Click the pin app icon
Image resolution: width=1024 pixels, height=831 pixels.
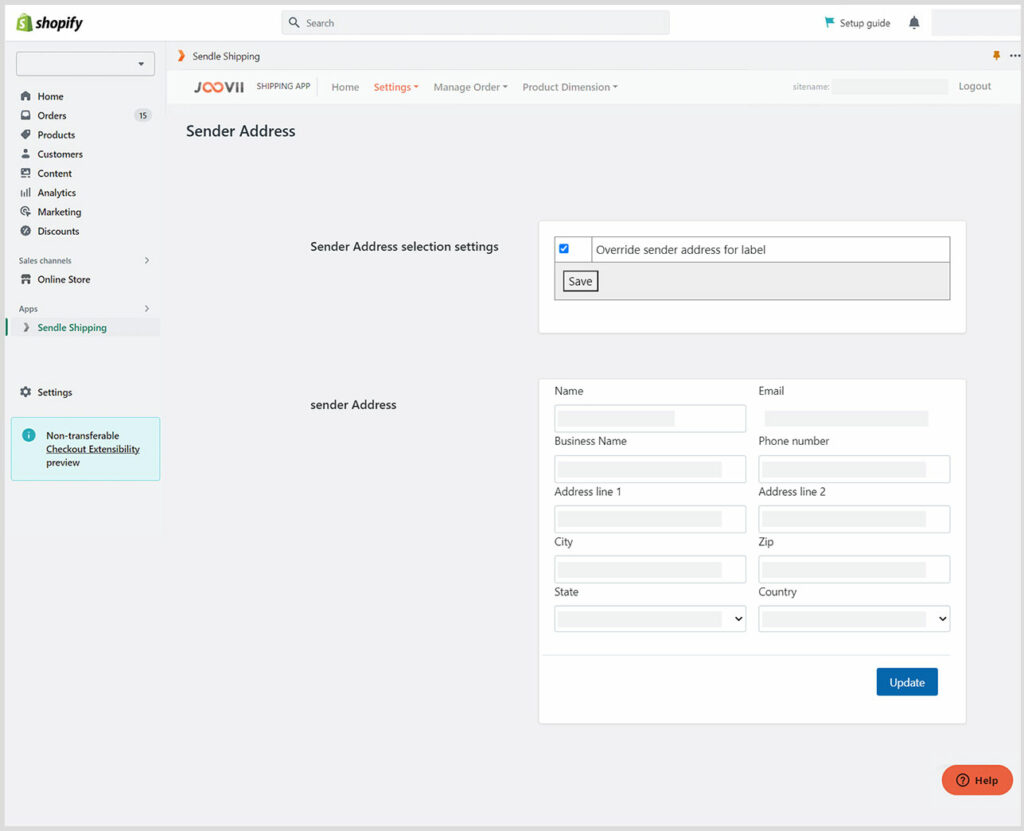tap(996, 56)
